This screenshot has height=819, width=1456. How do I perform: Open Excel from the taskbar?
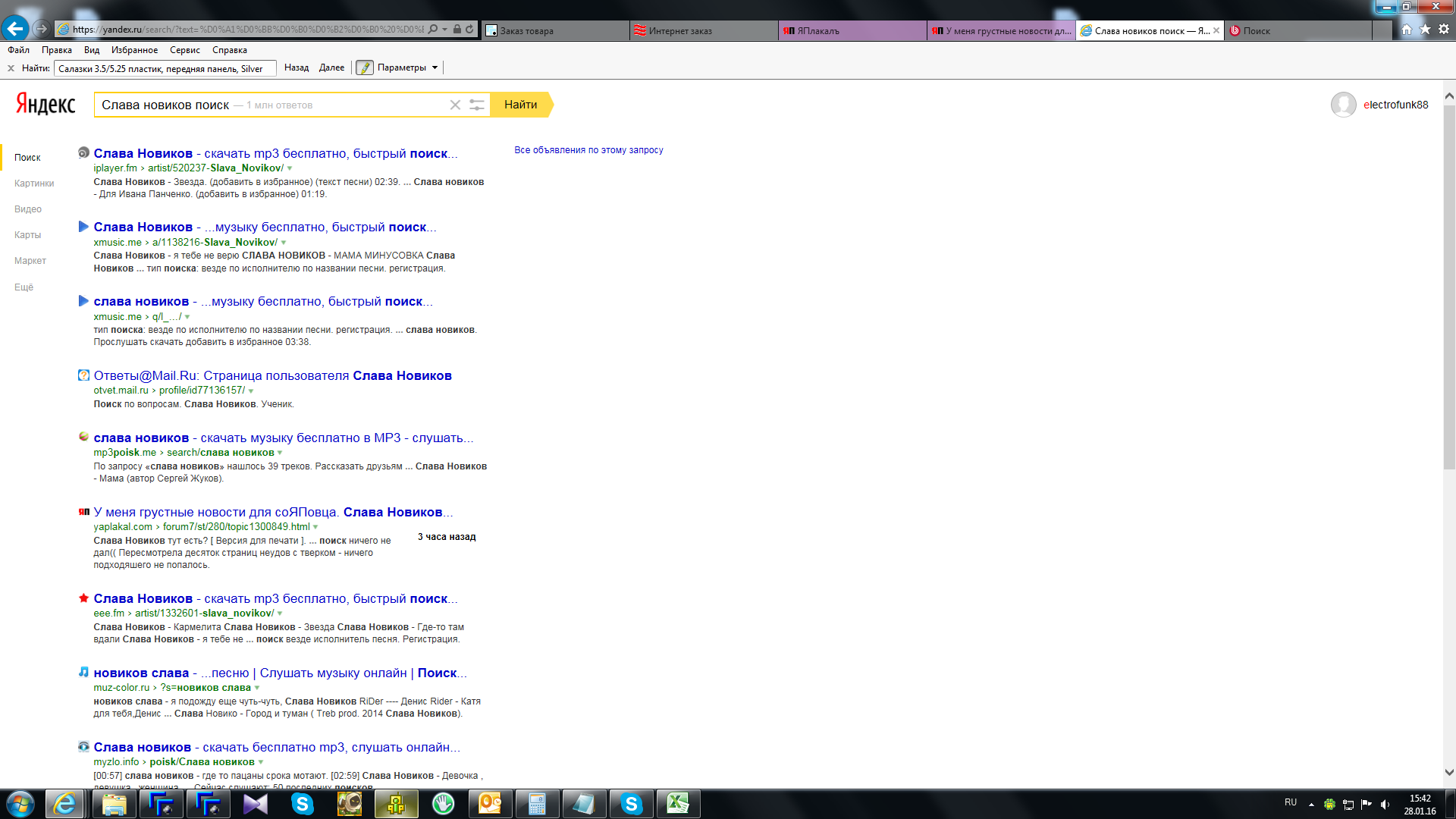coord(678,804)
